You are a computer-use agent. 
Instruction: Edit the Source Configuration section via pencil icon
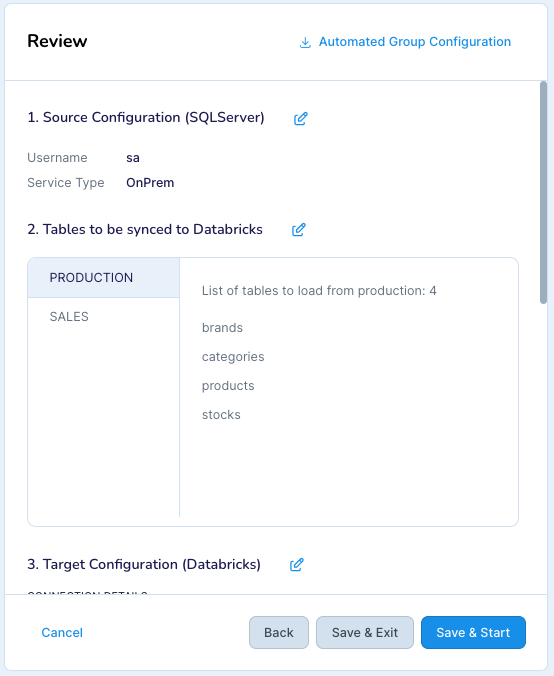tap(300, 118)
